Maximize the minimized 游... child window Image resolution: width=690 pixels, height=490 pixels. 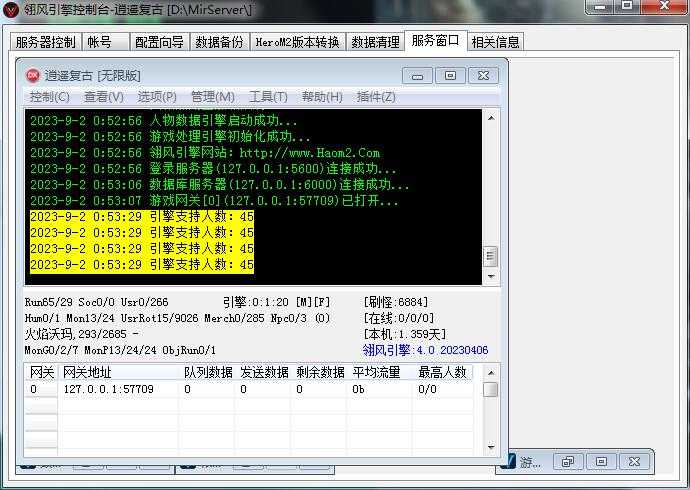600,462
